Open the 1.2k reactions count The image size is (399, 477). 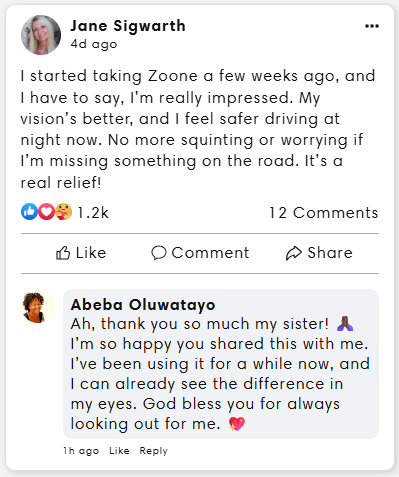pos(93,213)
